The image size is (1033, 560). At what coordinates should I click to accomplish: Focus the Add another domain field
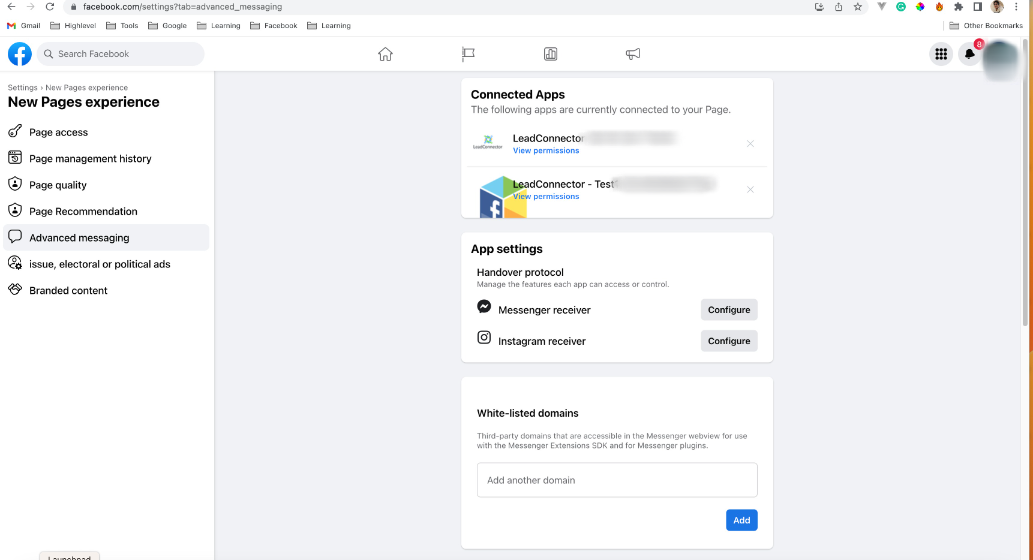617,480
